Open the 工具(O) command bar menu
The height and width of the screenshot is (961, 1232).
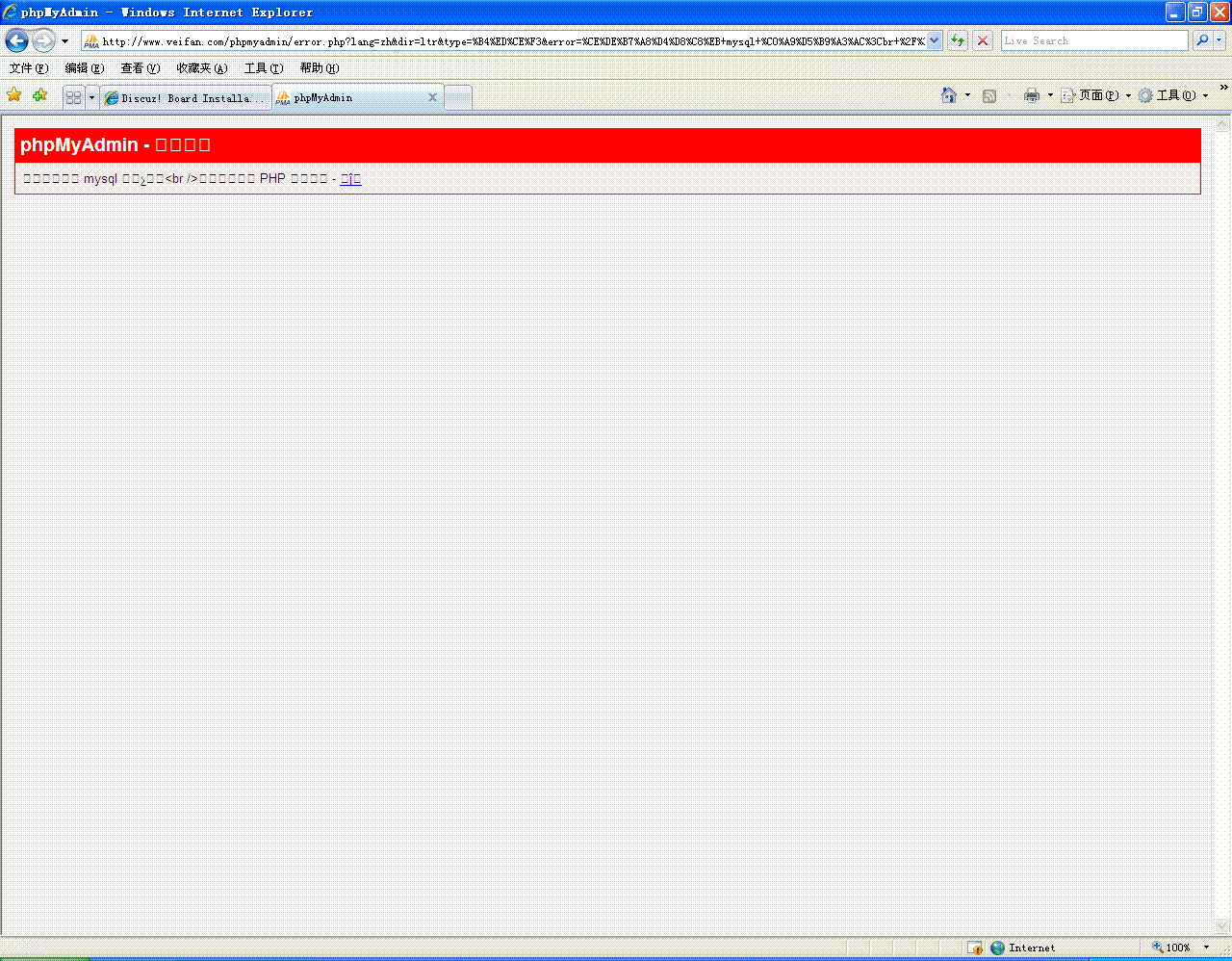tap(1173, 95)
